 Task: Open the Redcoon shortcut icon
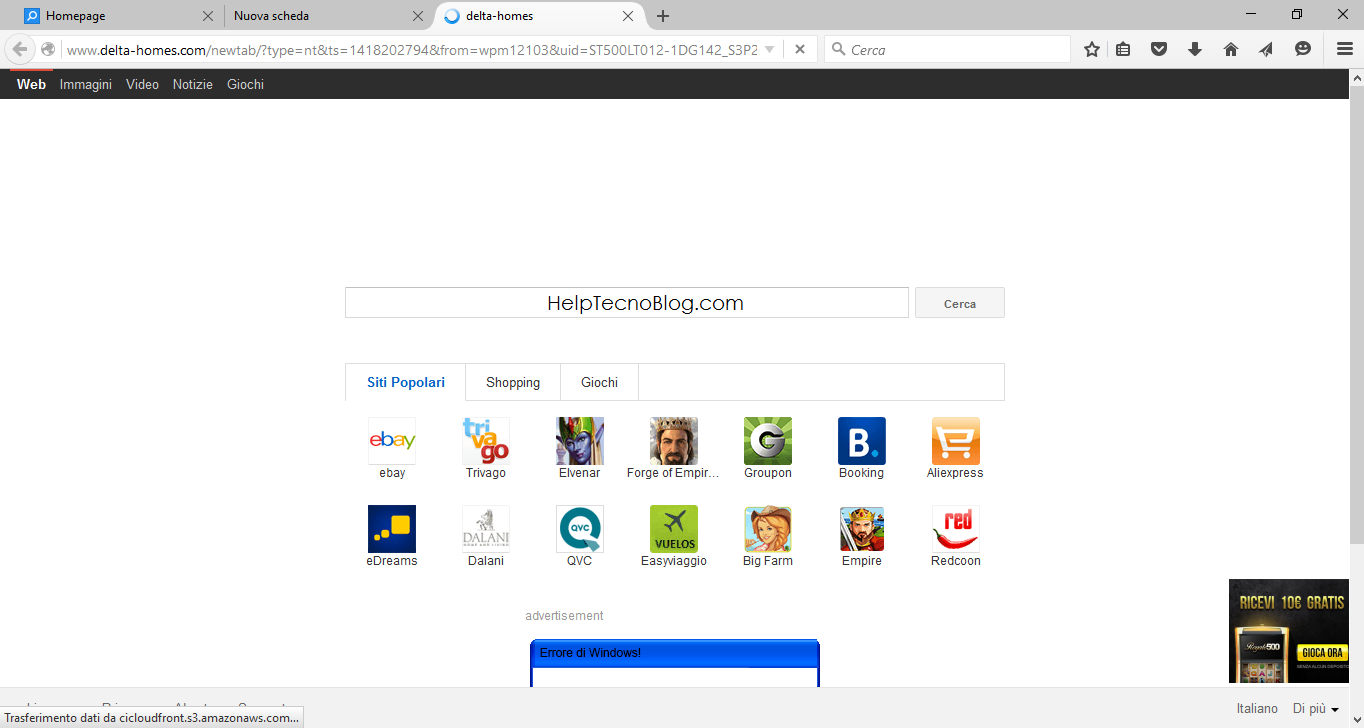(x=956, y=529)
